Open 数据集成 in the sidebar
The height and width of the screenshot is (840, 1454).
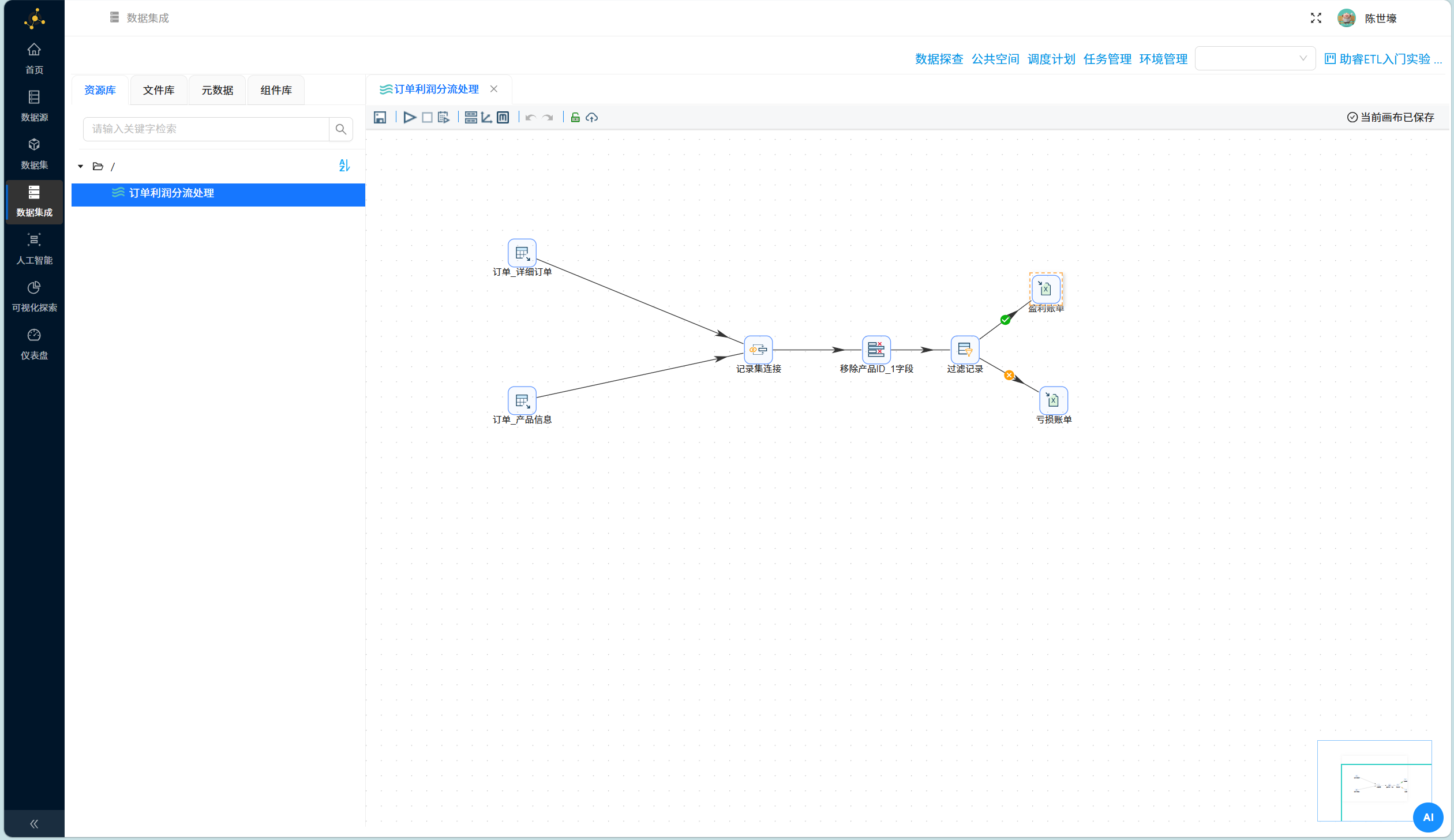coord(34,202)
